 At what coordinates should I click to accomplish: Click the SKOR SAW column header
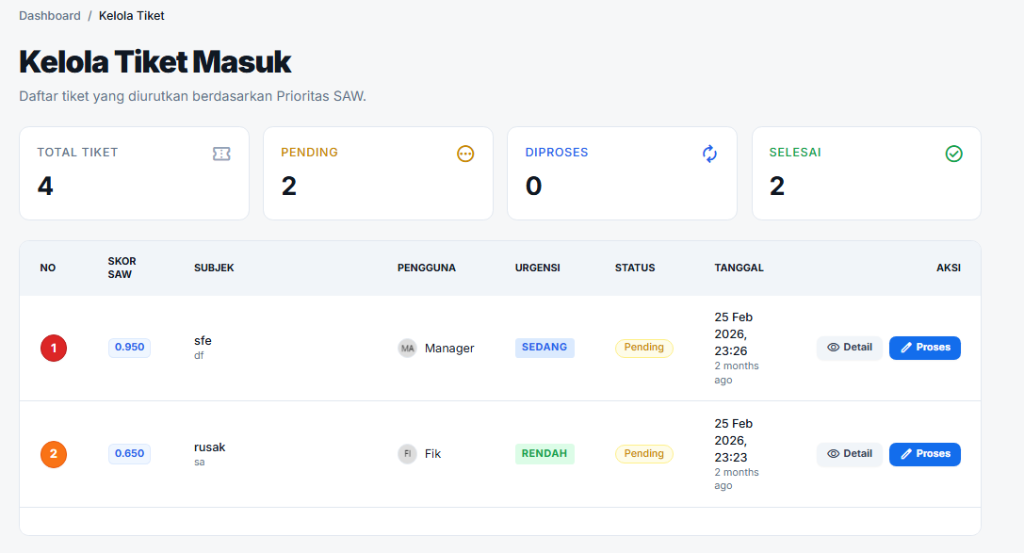[x=122, y=268]
